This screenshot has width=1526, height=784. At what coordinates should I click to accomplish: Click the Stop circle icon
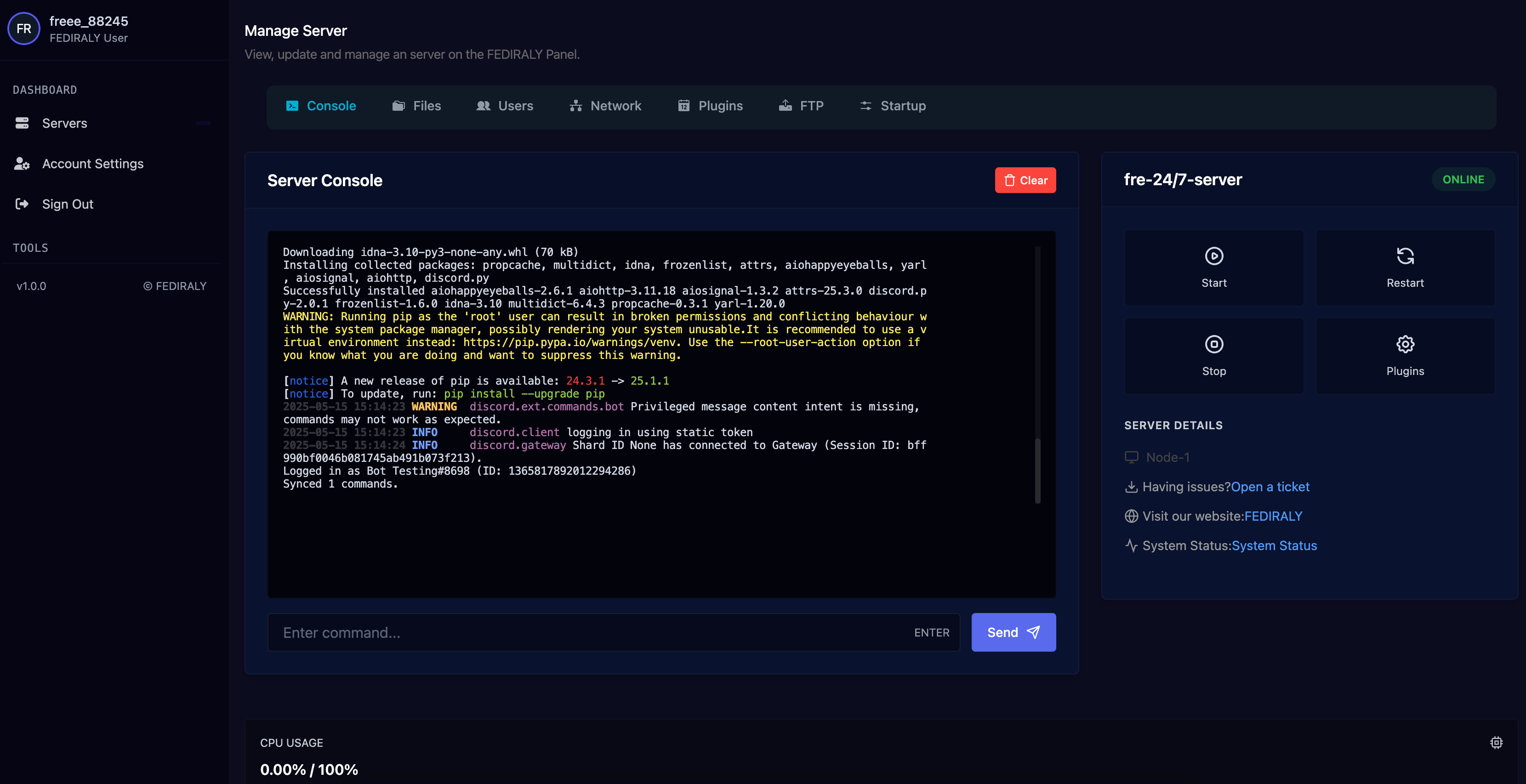(x=1214, y=344)
